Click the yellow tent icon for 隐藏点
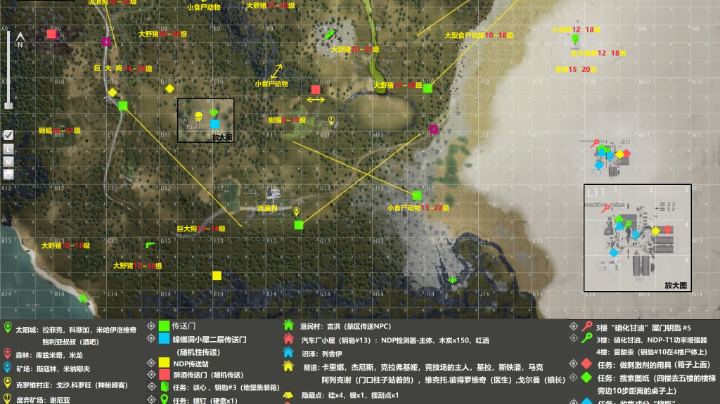Screen dimensions: 720x404 (x=288, y=395)
